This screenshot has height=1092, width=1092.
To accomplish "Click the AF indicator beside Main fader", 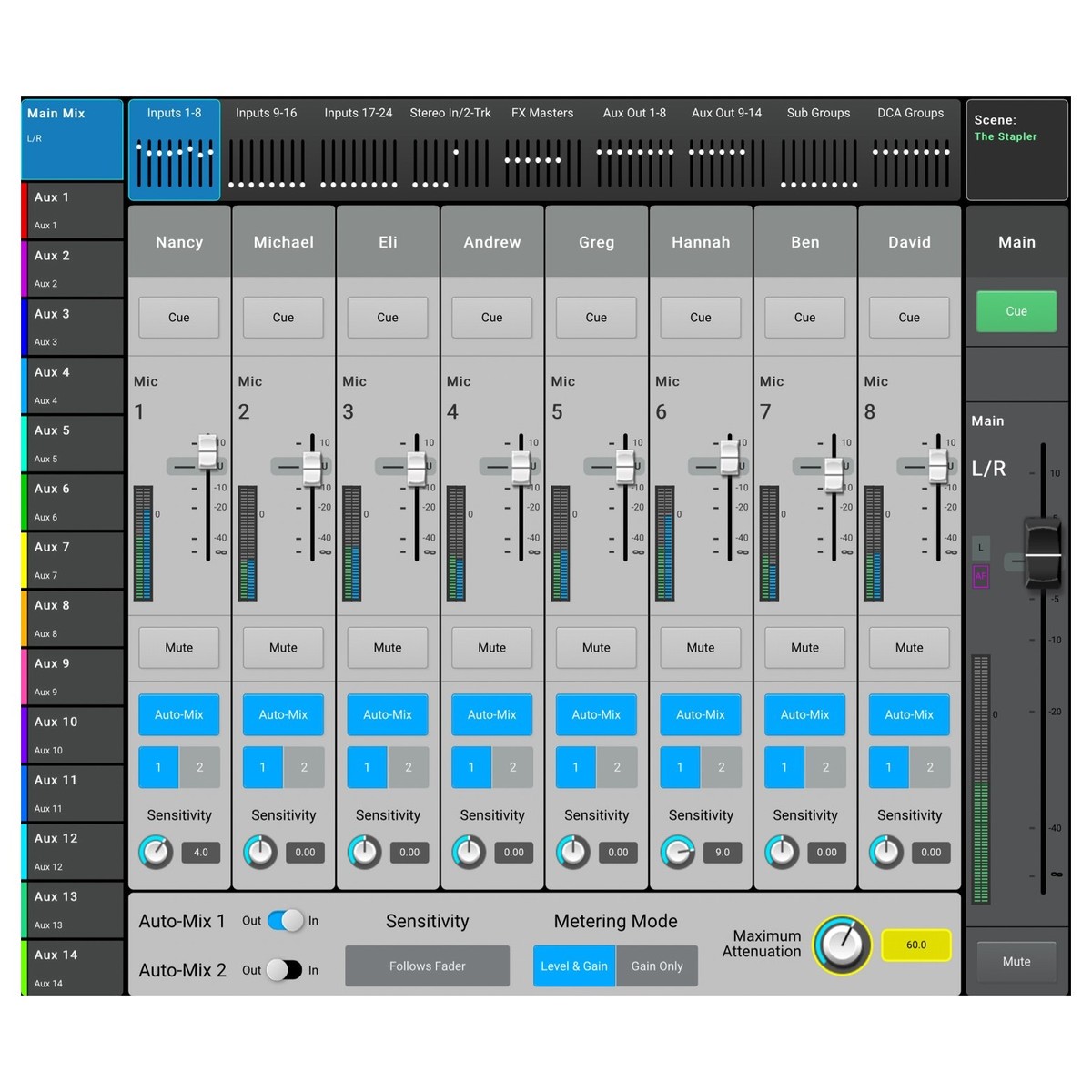I will pos(980,576).
